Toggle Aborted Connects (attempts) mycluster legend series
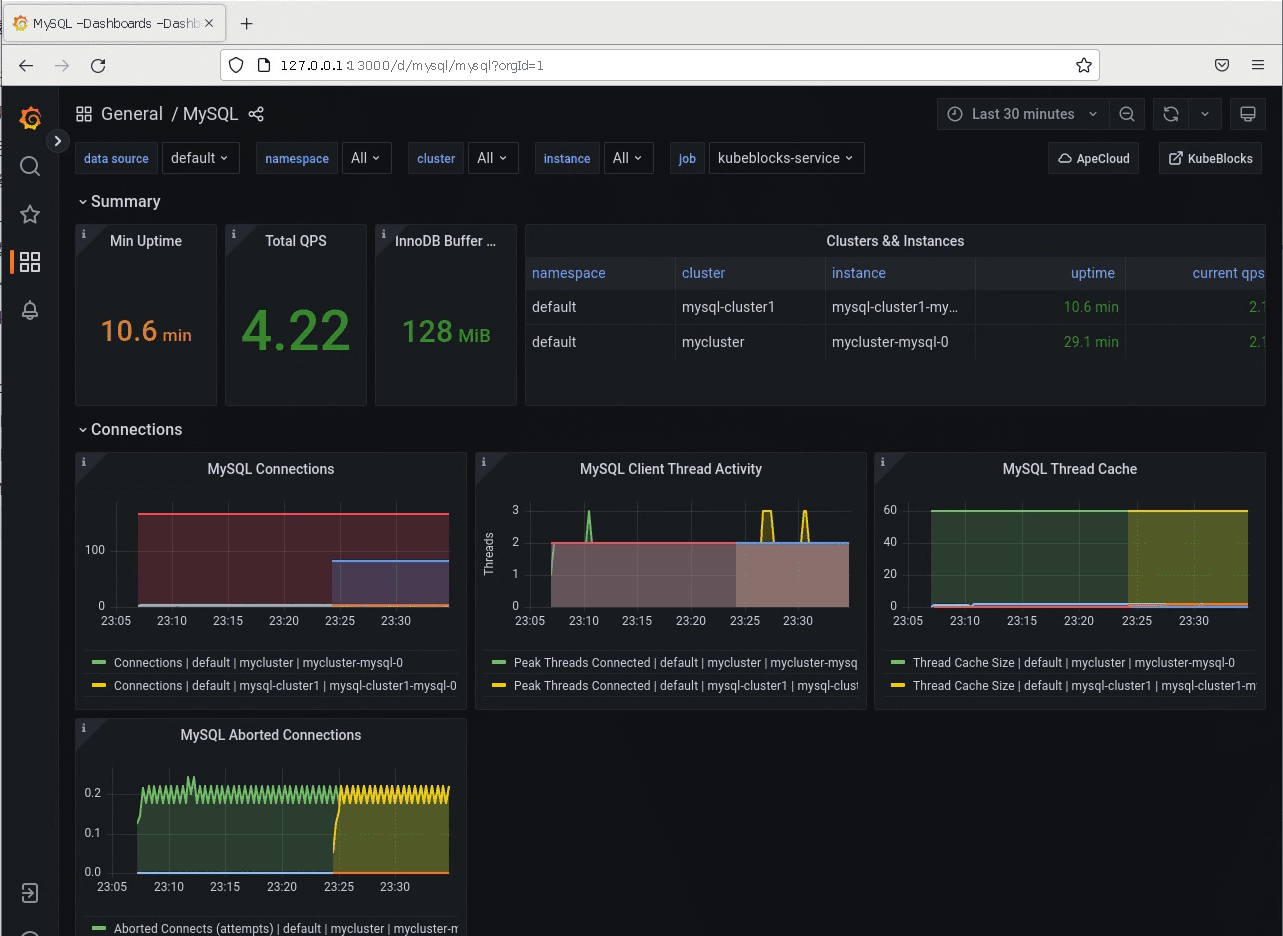Screen dimensions: 1283x936 285,929
